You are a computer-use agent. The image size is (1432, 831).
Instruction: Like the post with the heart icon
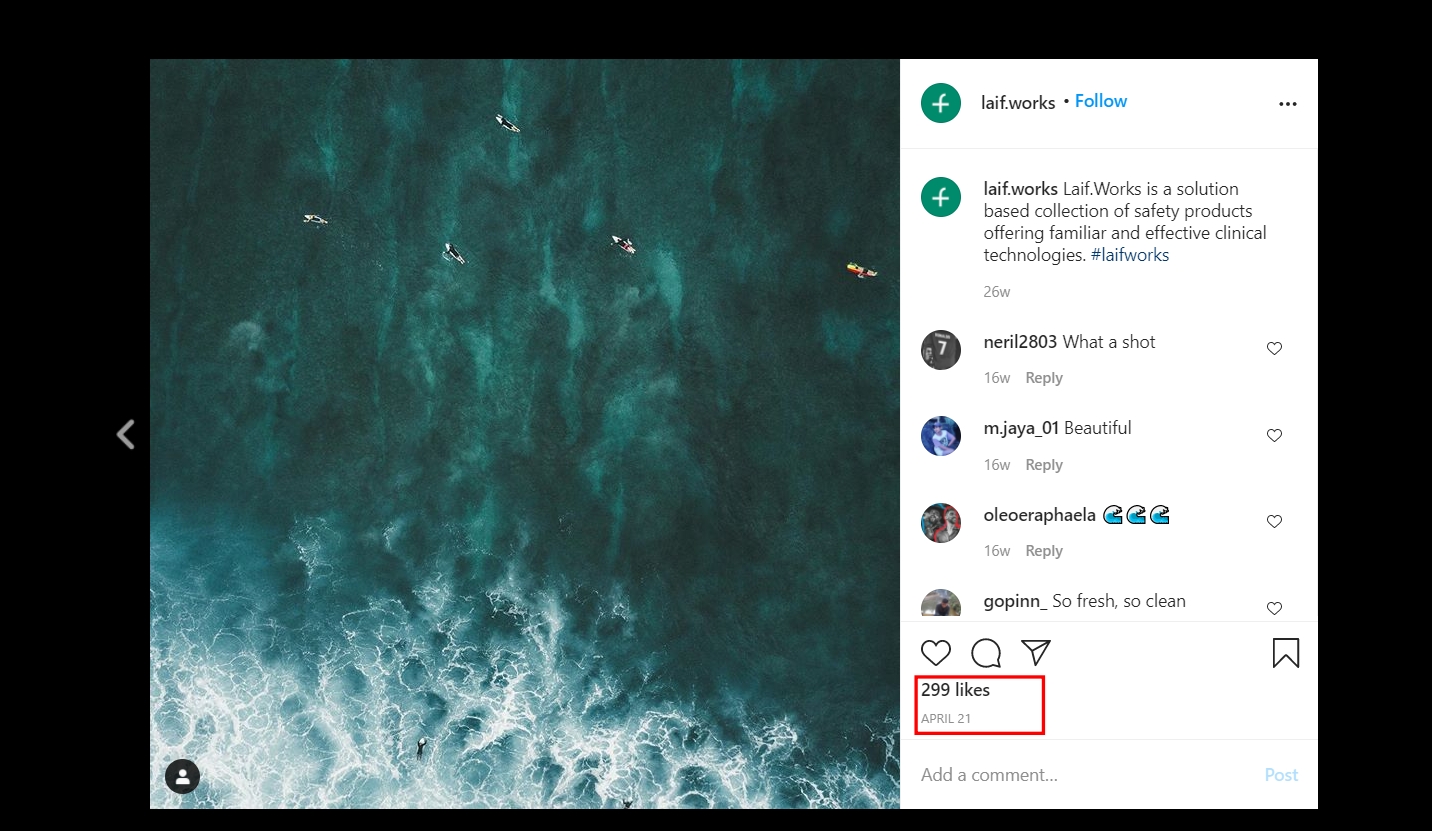[936, 653]
